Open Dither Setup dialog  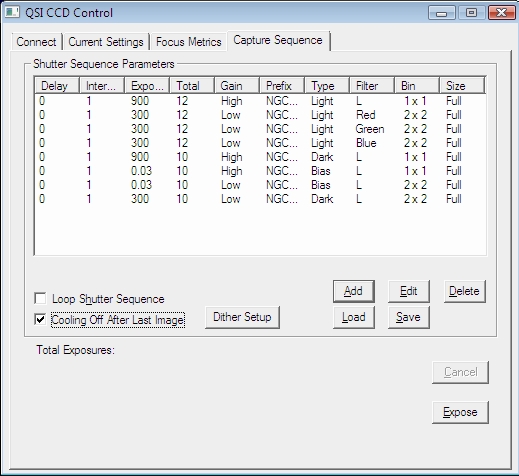[242, 317]
